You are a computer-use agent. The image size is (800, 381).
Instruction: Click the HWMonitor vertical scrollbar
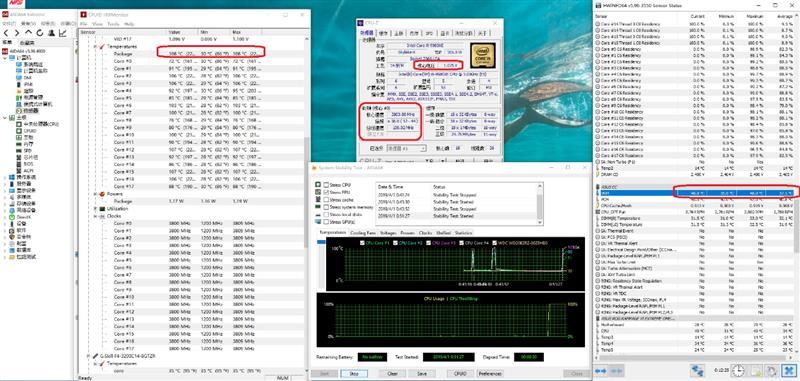click(x=307, y=192)
